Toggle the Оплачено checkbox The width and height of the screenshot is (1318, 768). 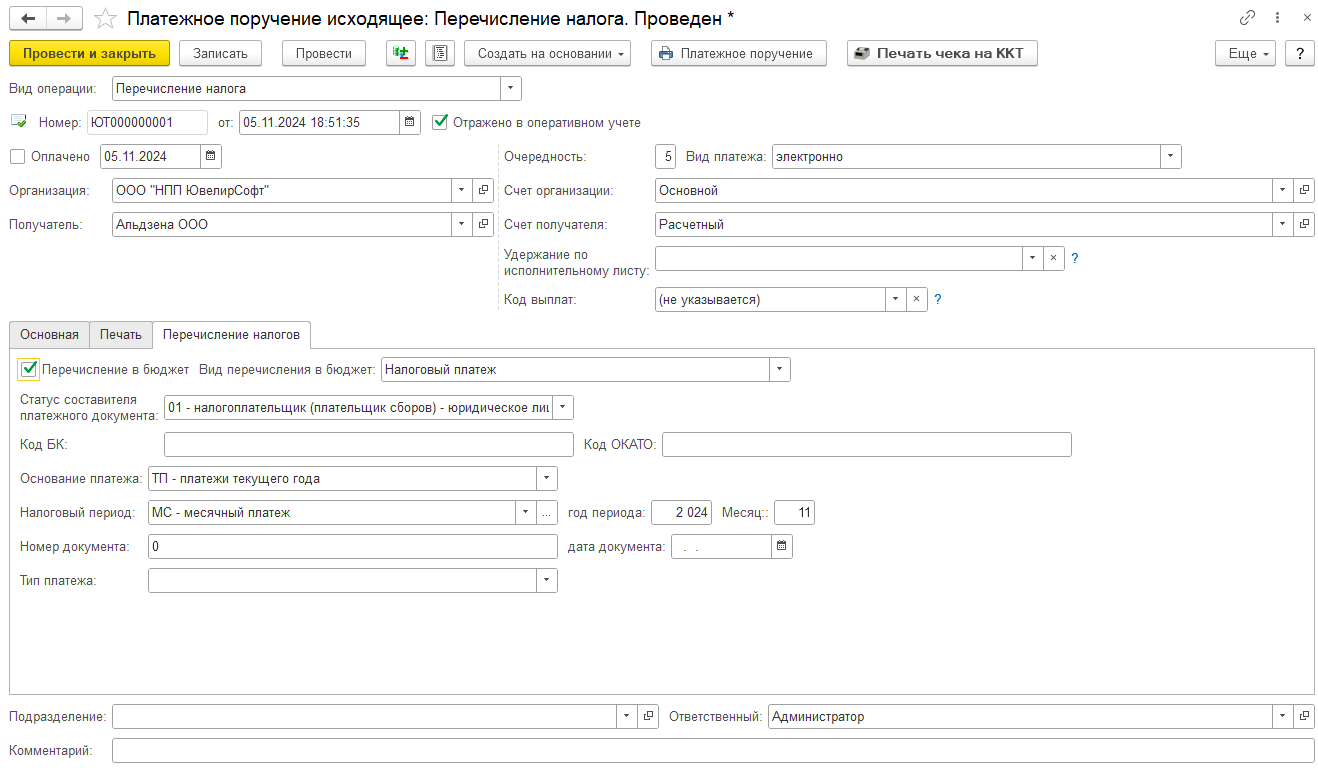click(x=17, y=156)
